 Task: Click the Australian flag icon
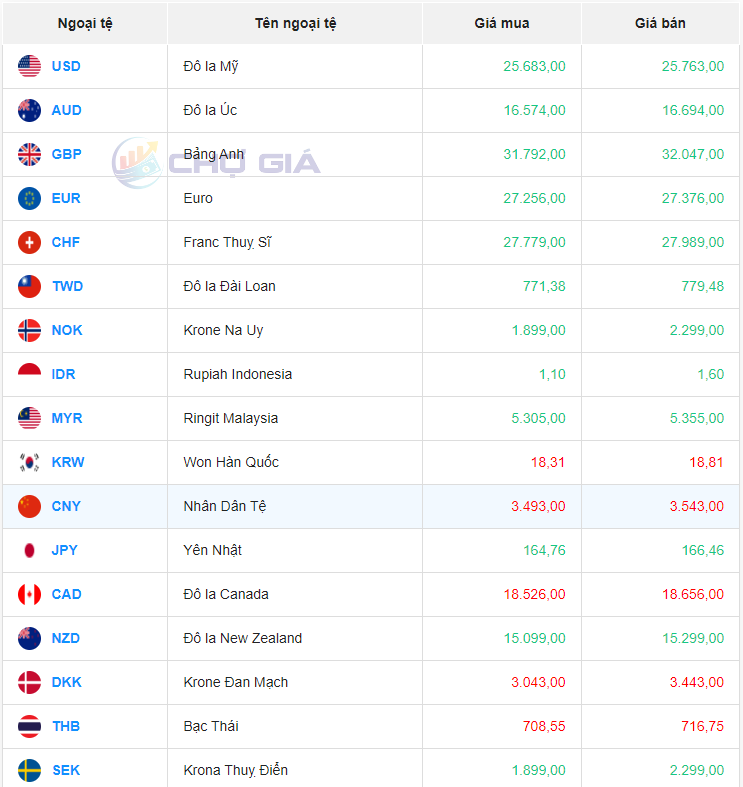29,110
